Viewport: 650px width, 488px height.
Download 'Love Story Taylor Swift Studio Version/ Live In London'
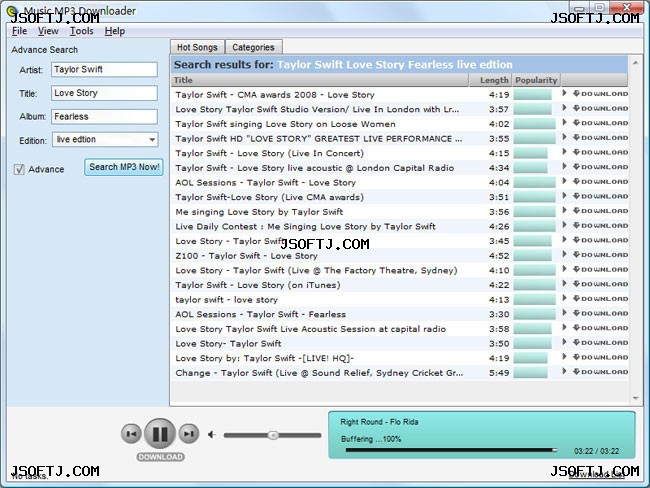[600, 108]
